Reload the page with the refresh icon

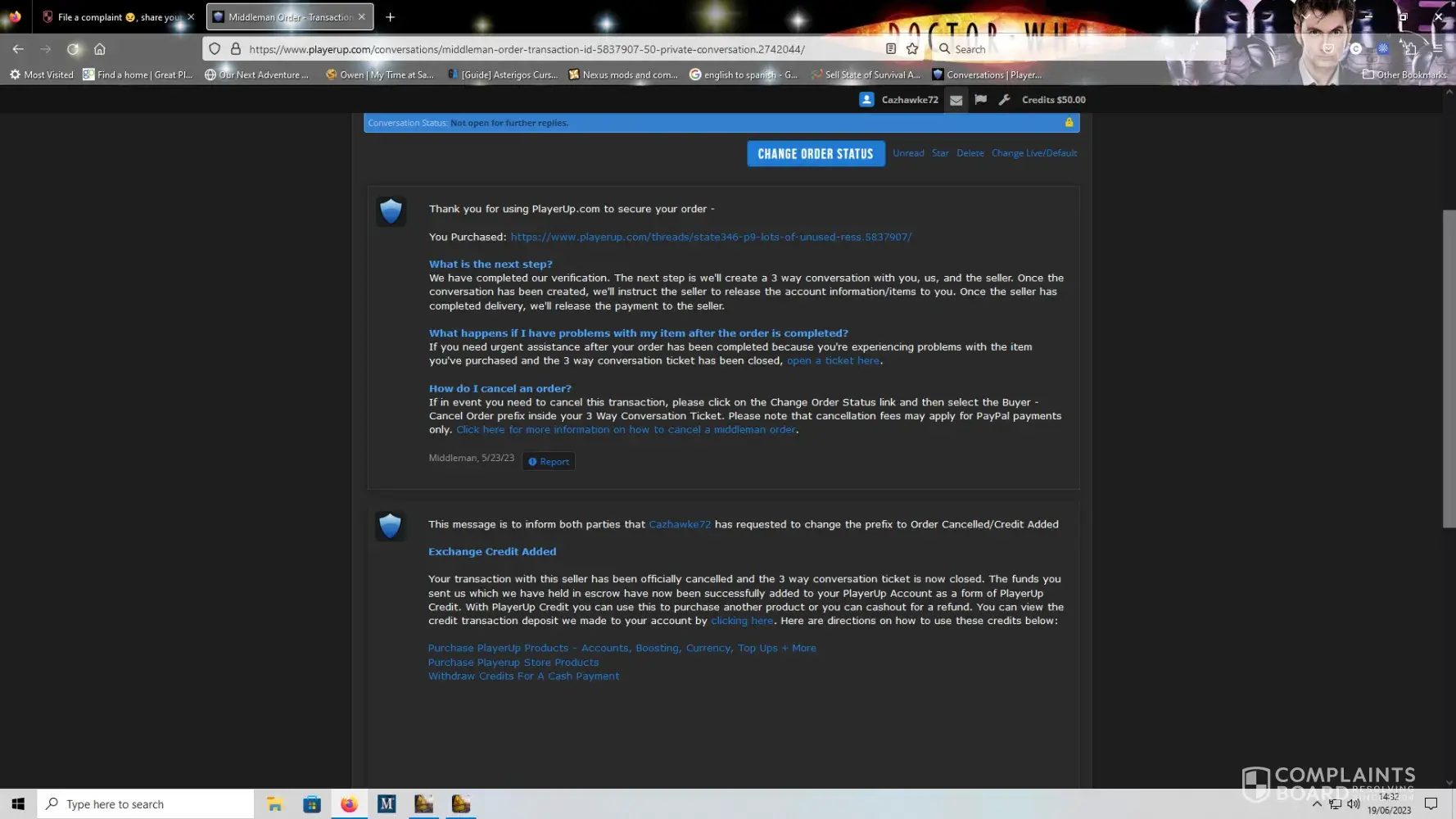coord(73,49)
